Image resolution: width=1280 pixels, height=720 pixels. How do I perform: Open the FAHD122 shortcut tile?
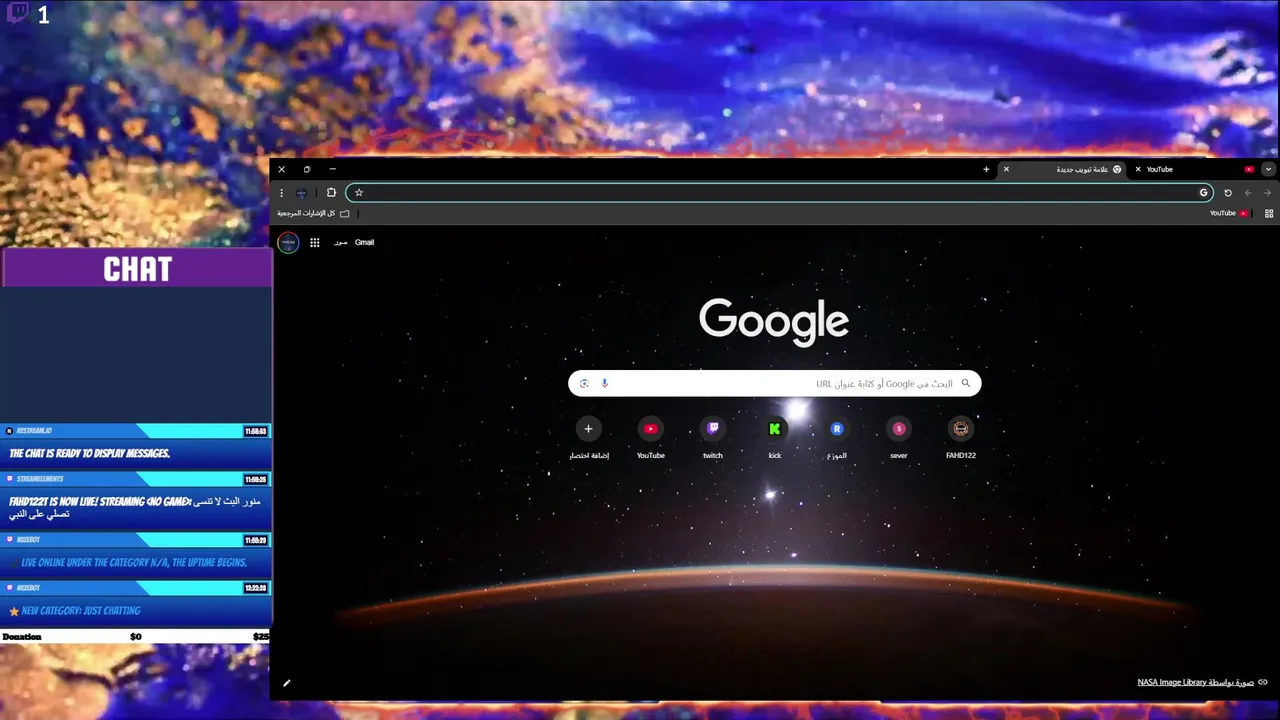click(961, 438)
